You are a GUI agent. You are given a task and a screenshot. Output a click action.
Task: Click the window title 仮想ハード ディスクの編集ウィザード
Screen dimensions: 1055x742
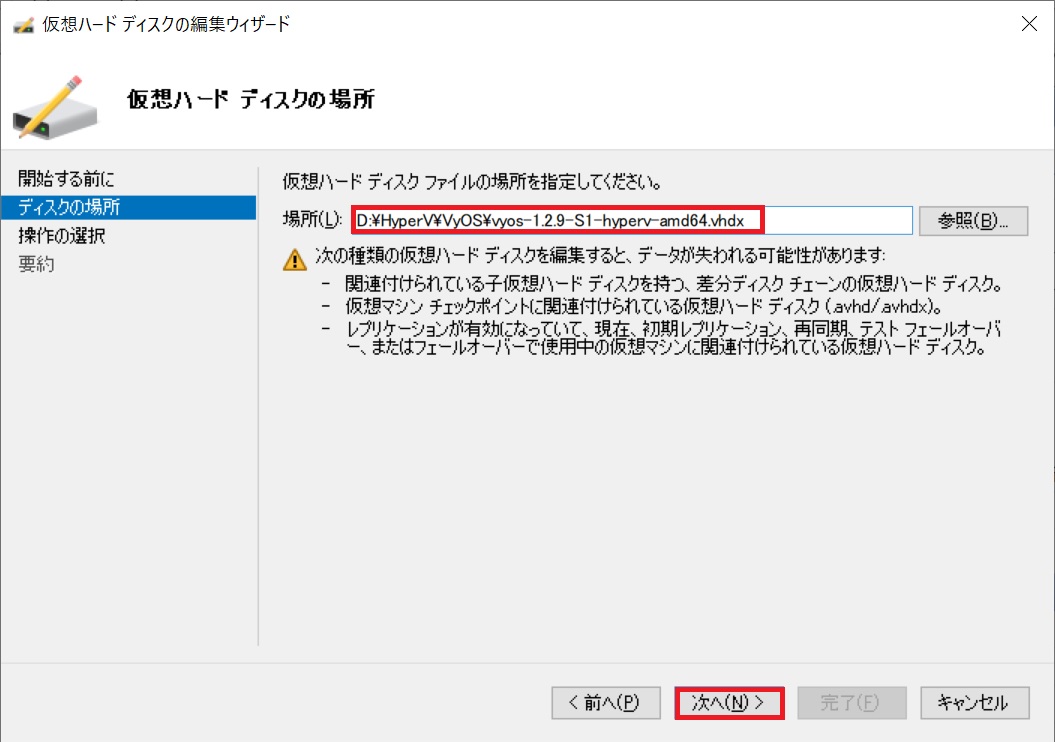166,24
